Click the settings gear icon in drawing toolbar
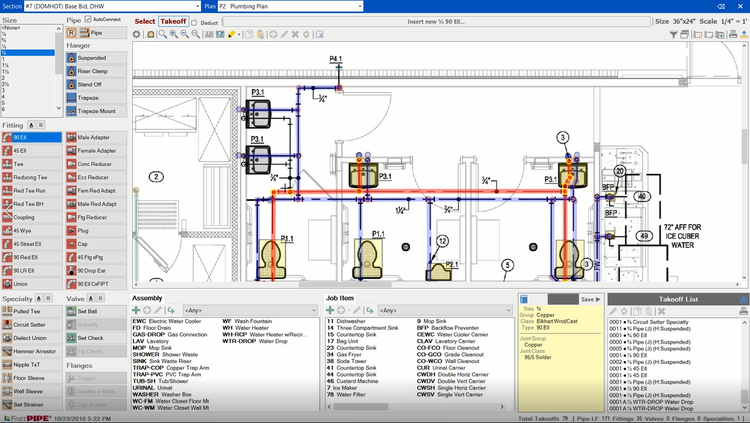The height and width of the screenshot is (423, 750). [x=137, y=34]
